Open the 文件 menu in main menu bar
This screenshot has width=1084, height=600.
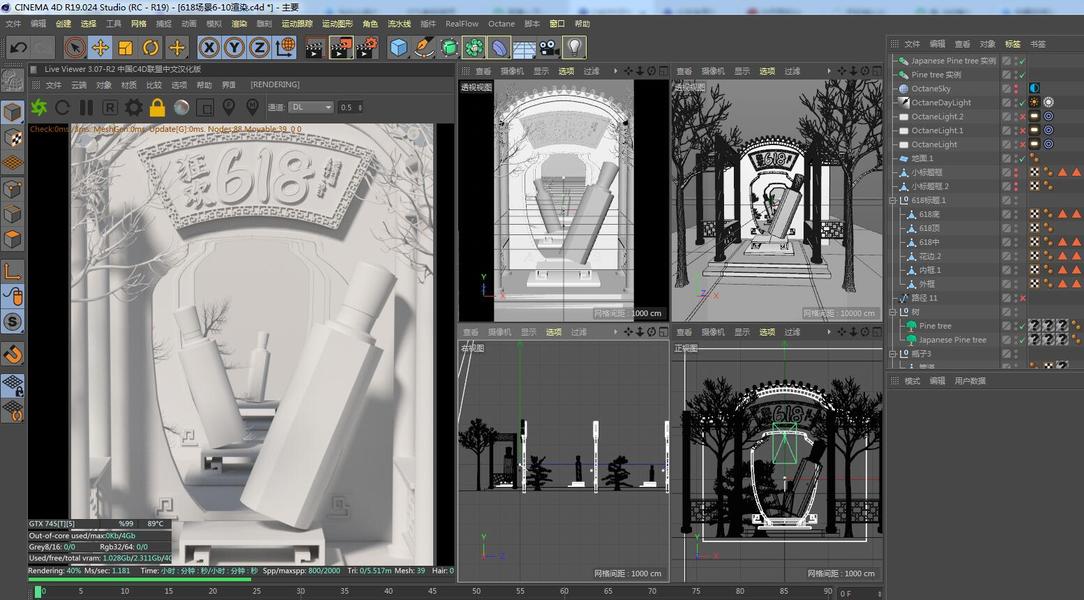[x=13, y=24]
